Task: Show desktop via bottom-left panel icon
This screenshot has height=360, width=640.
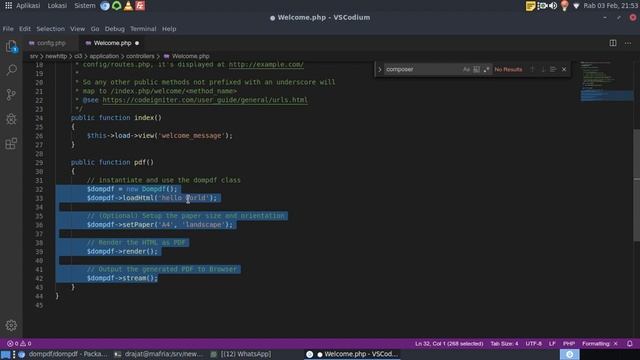Action: tap(5, 354)
